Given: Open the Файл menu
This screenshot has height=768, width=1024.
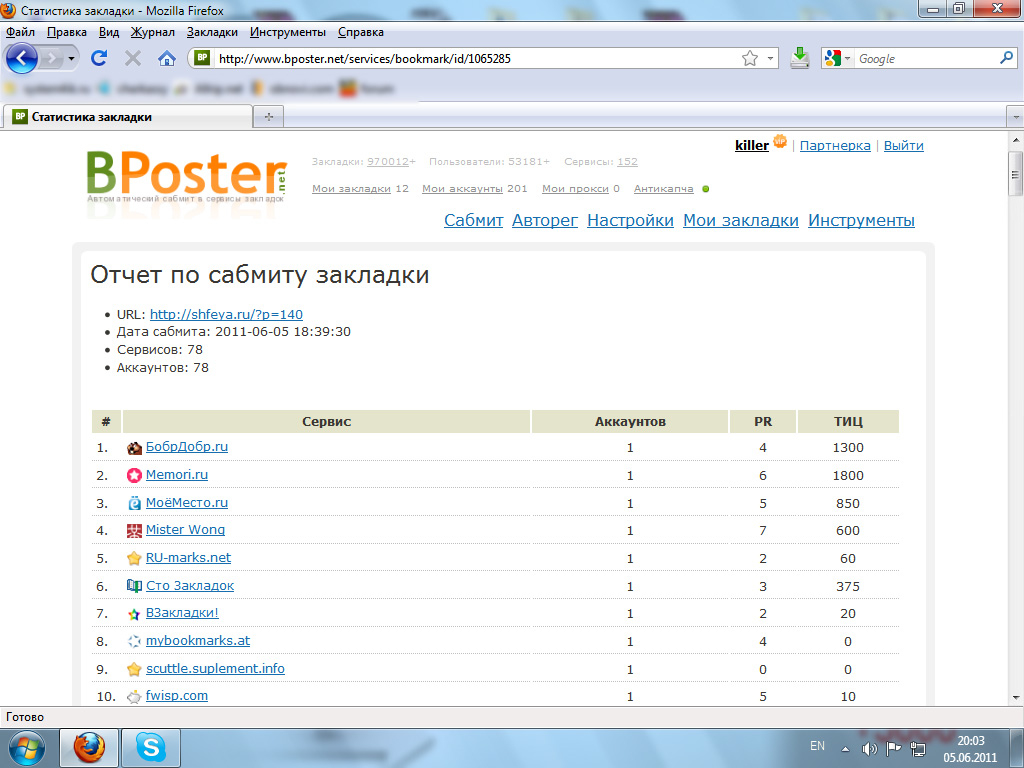Looking at the screenshot, I should tap(20, 32).
